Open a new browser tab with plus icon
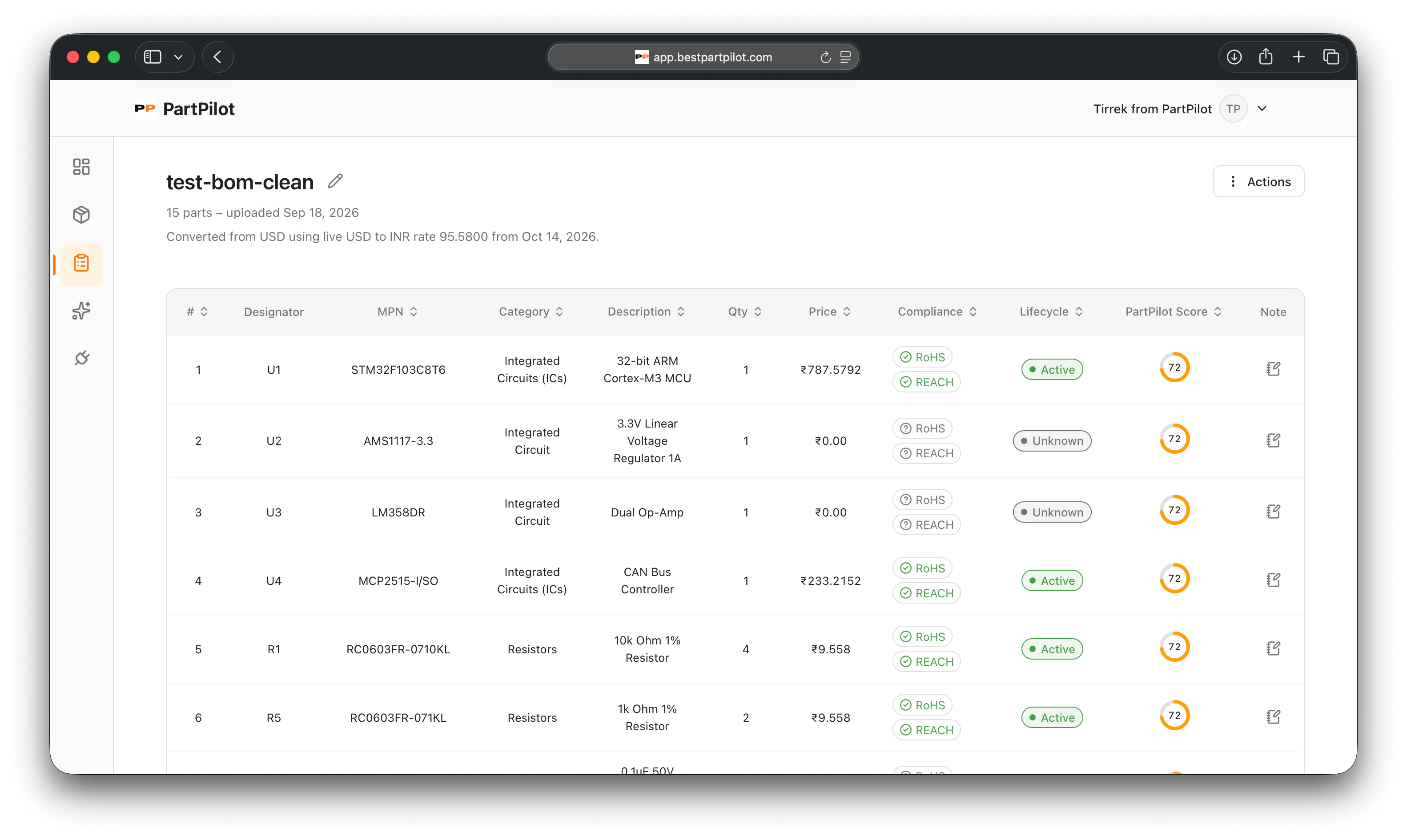The width and height of the screenshot is (1407, 840). click(x=1299, y=57)
